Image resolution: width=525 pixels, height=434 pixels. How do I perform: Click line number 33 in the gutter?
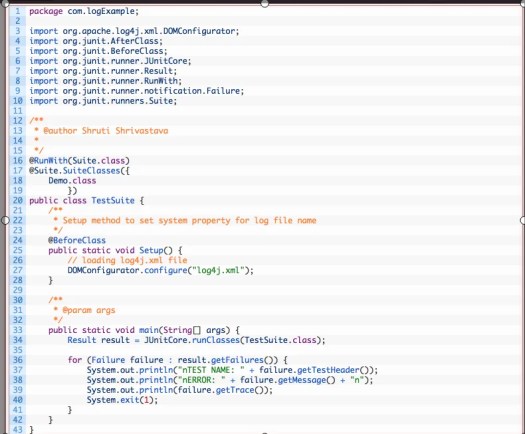pyautogui.click(x=17, y=330)
